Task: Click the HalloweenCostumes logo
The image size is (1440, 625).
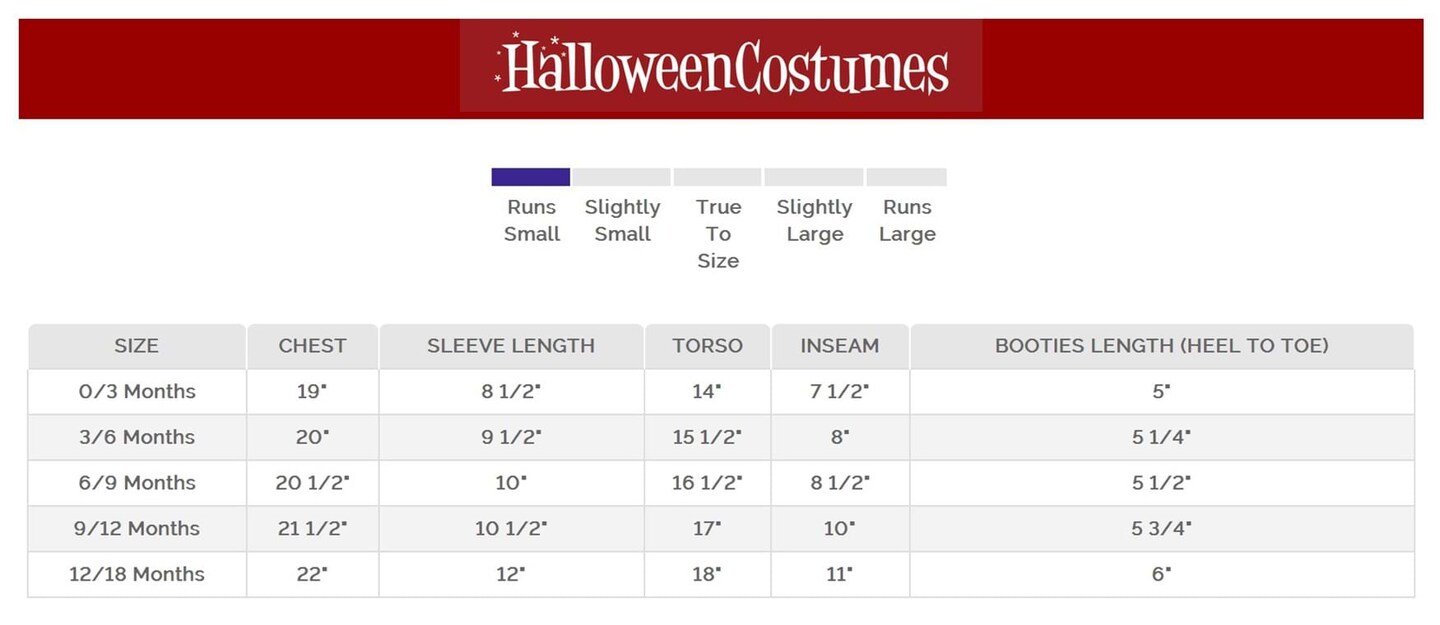Action: pos(721,66)
